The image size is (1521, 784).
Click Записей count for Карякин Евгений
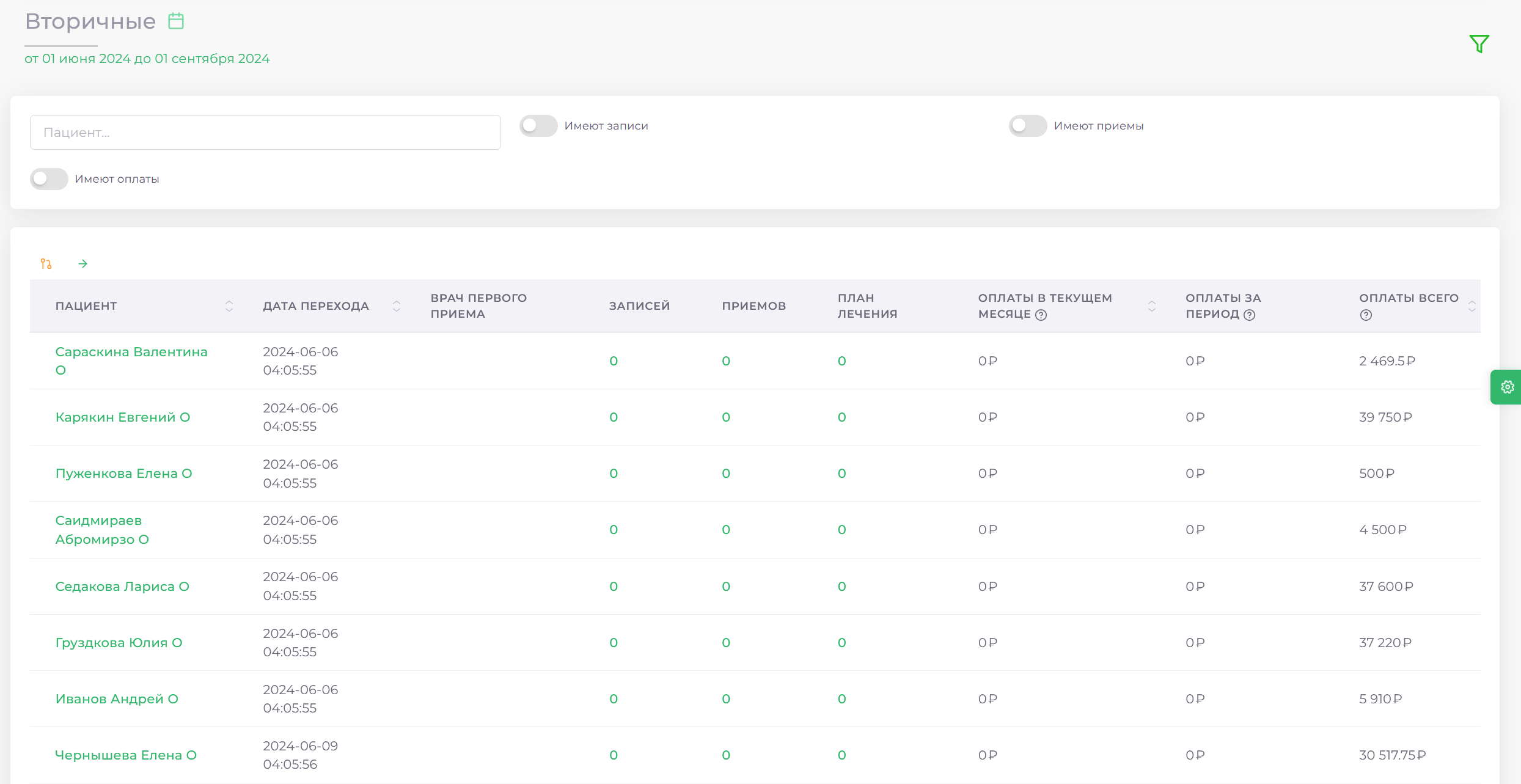tap(614, 417)
